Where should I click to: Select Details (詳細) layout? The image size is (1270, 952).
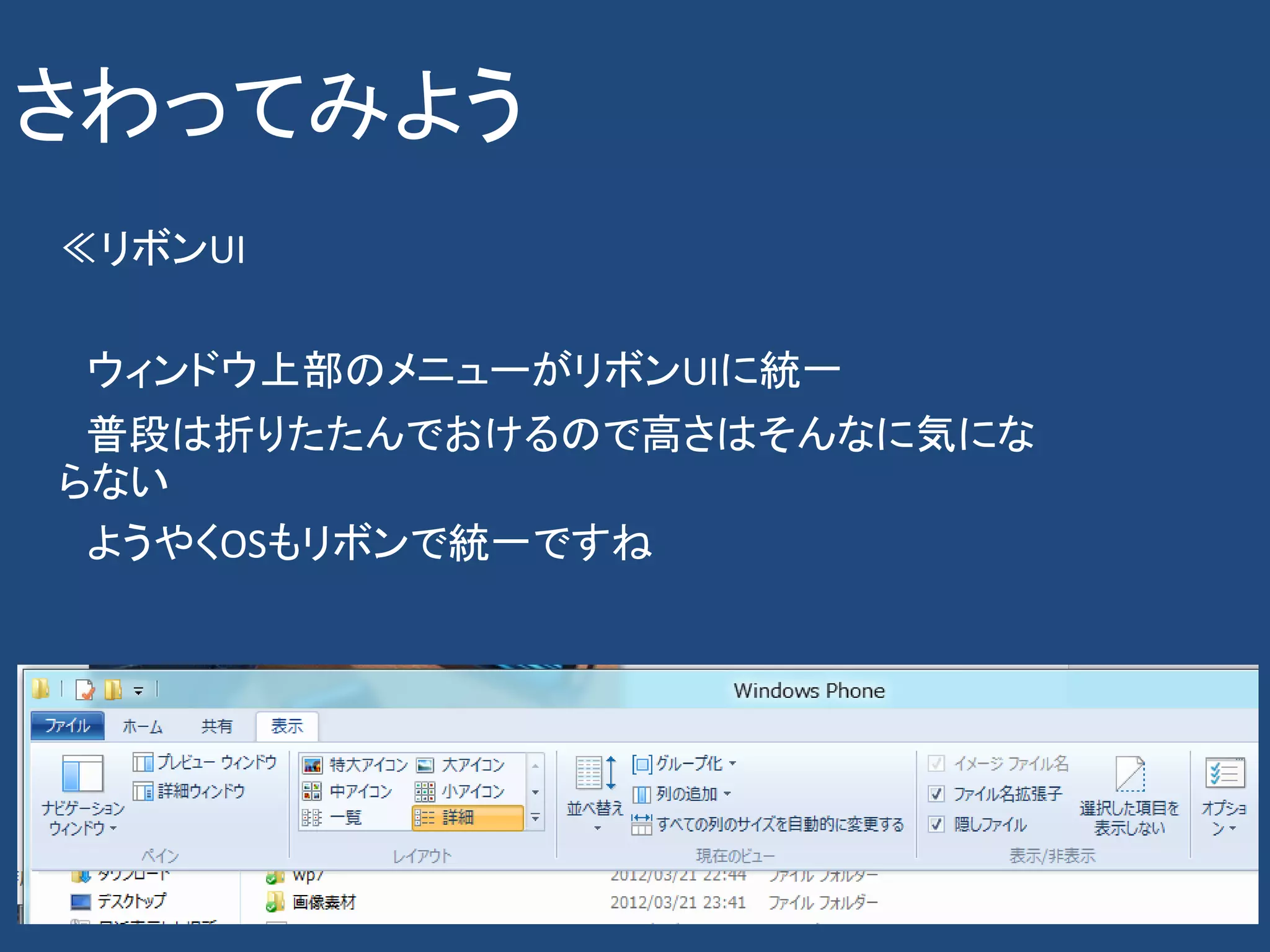468,818
